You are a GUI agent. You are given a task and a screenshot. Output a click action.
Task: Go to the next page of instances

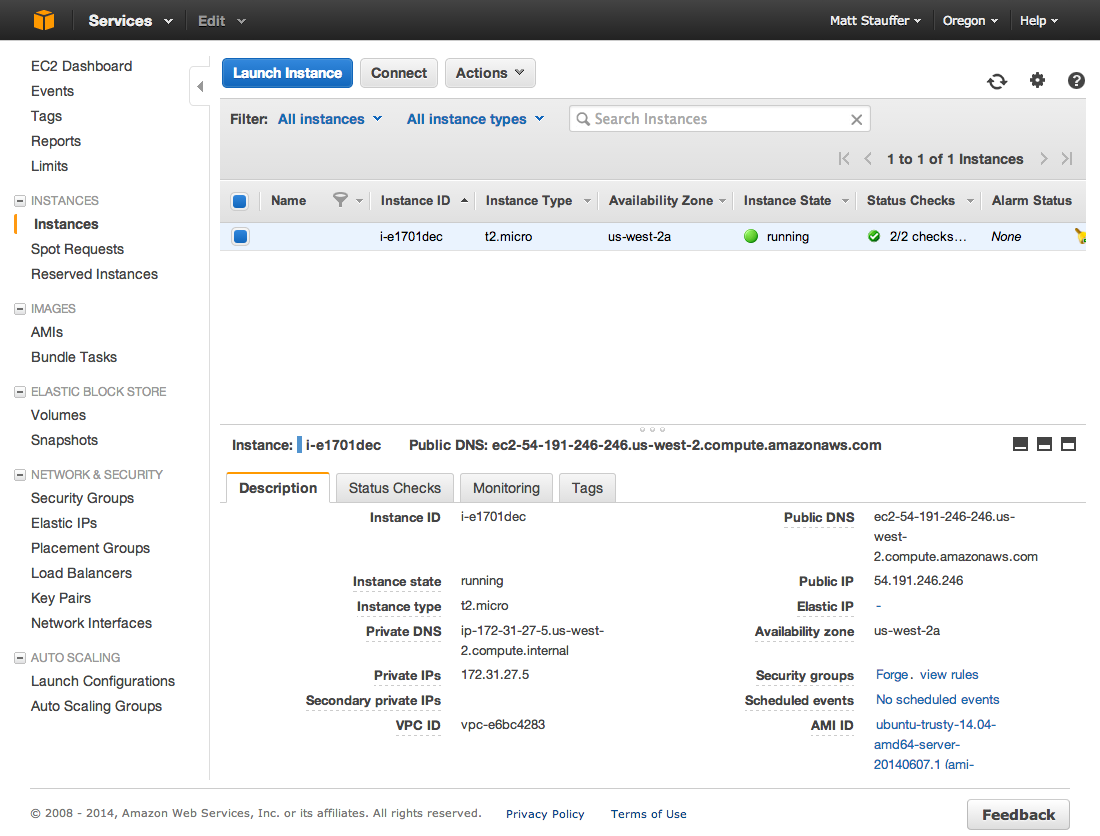[x=1044, y=159]
